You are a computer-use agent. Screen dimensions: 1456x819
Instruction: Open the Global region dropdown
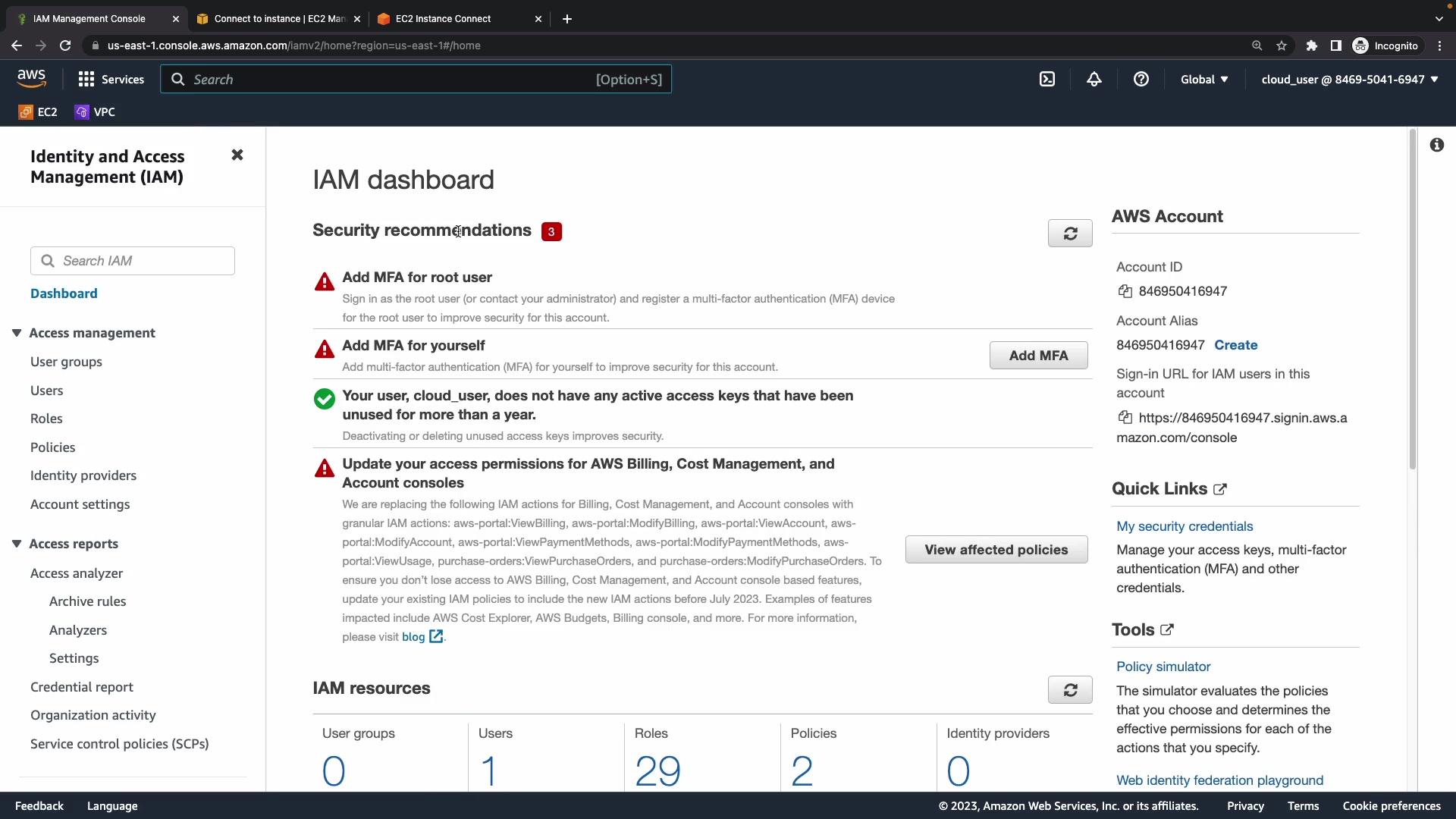point(1203,80)
